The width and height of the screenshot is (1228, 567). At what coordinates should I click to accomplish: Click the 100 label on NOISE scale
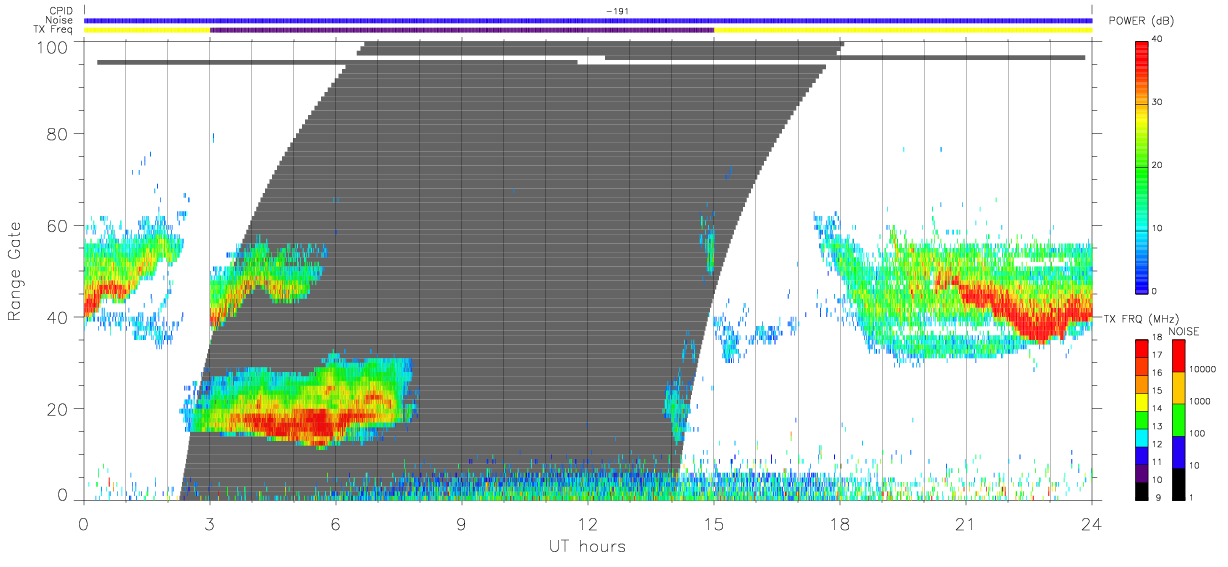[1198, 433]
